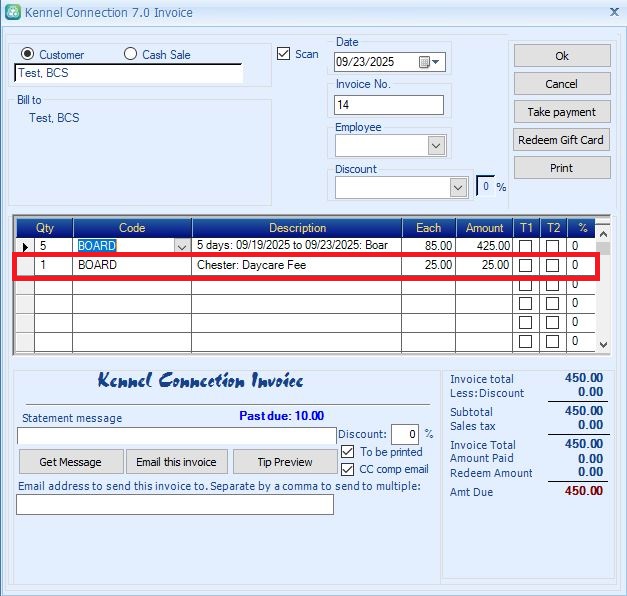Click the Code column header
This screenshot has width=627, height=596.
point(132,228)
